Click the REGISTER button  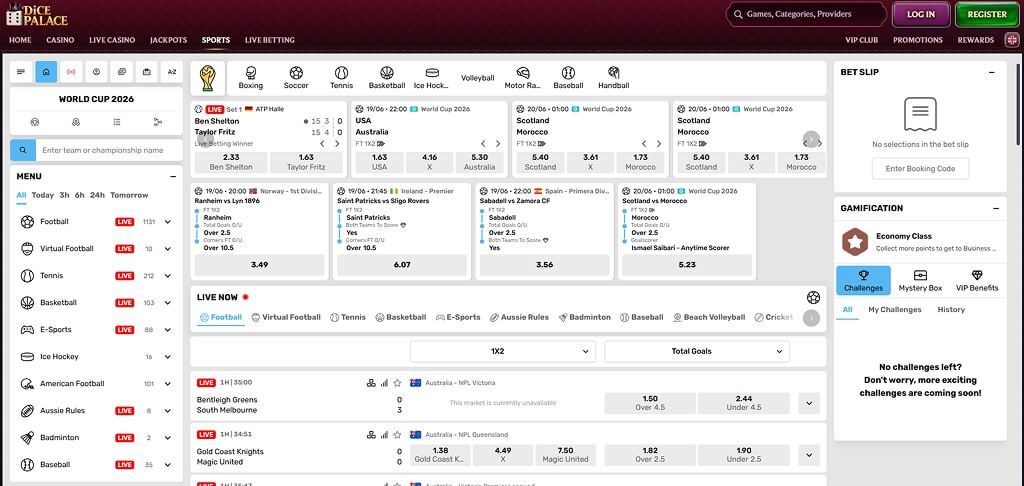tap(987, 14)
